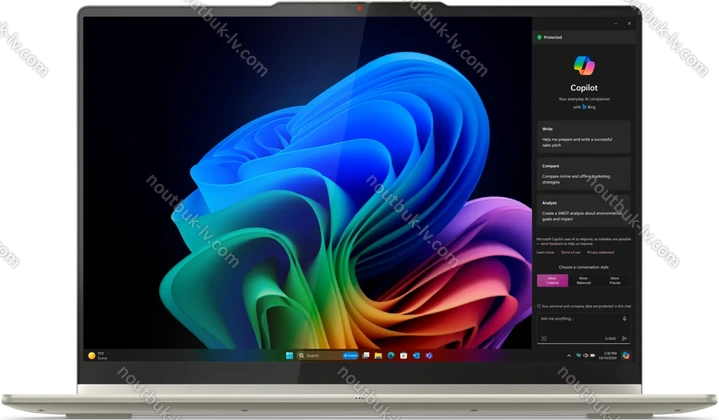
Task: Click the Copilot logo in the panel
Action: (x=583, y=64)
